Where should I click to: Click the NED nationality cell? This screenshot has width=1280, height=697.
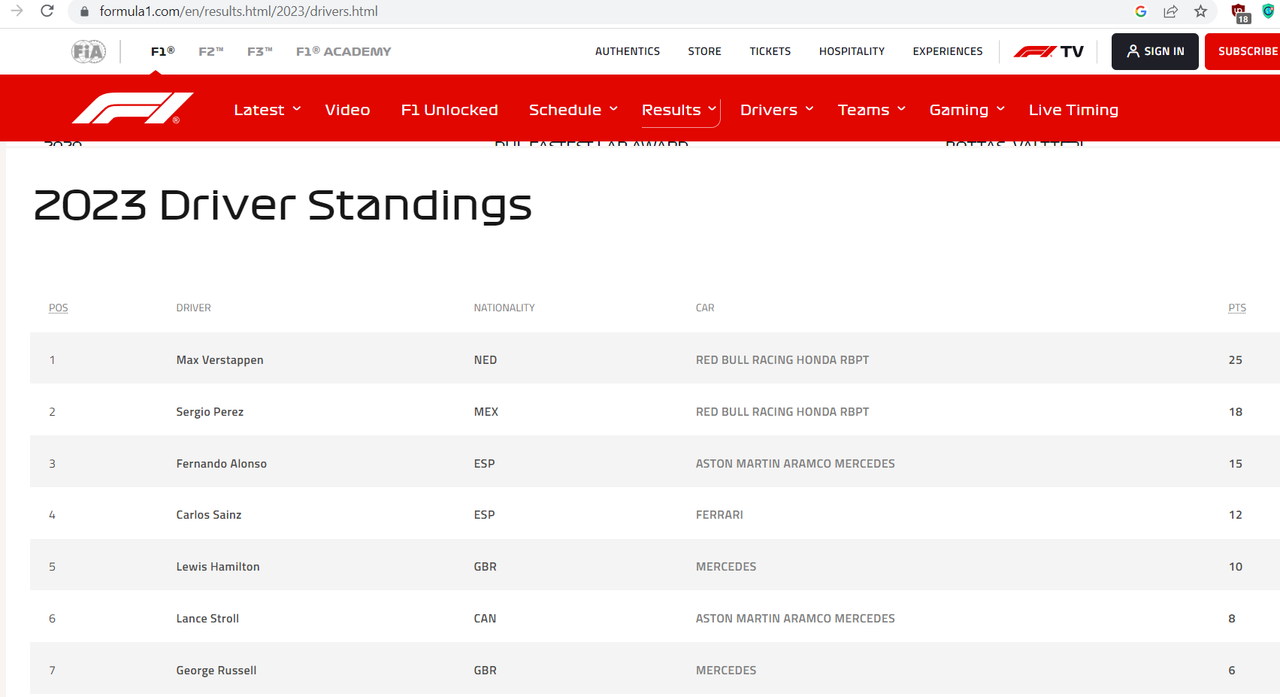tap(485, 360)
